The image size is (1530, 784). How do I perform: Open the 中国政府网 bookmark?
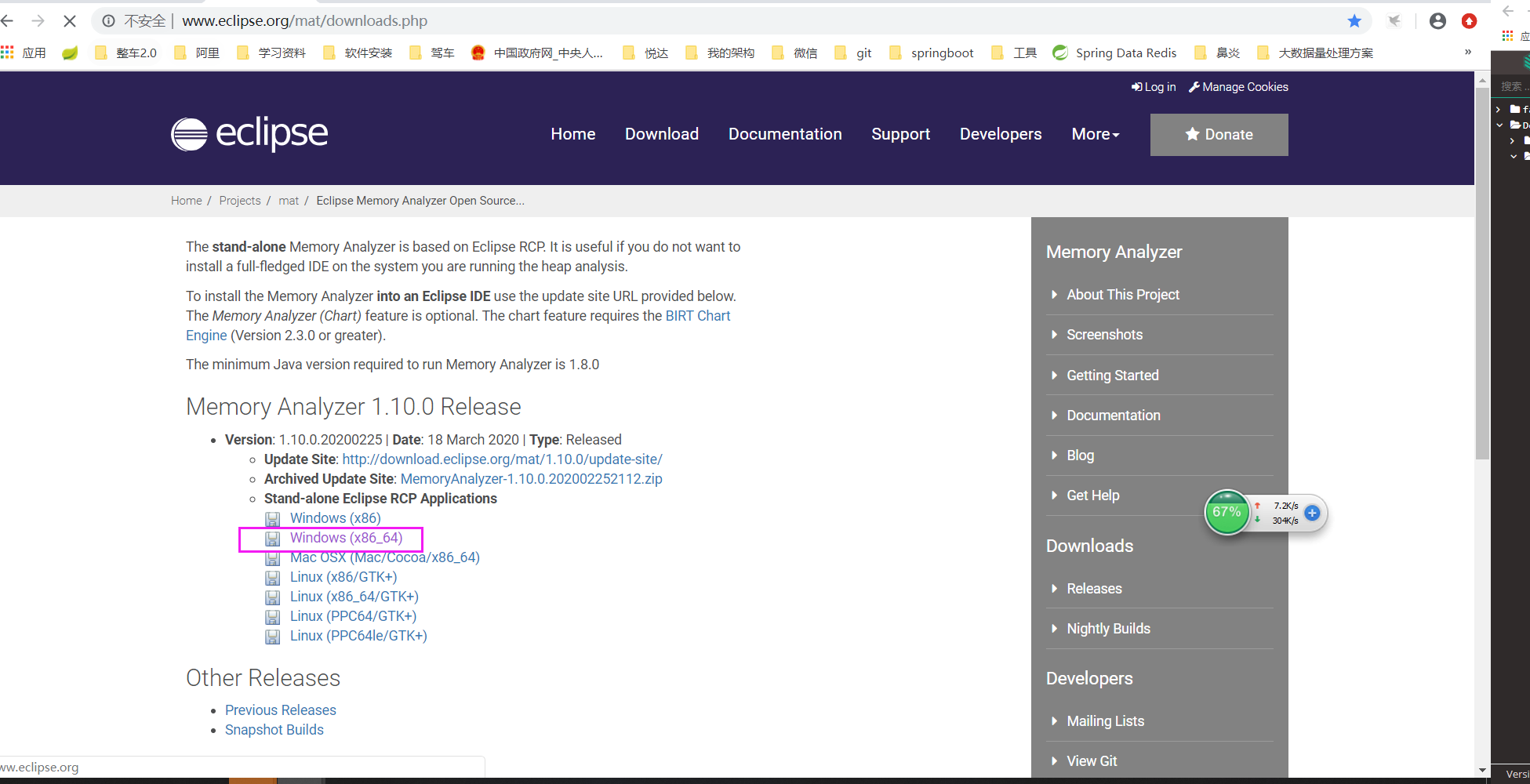[537, 53]
